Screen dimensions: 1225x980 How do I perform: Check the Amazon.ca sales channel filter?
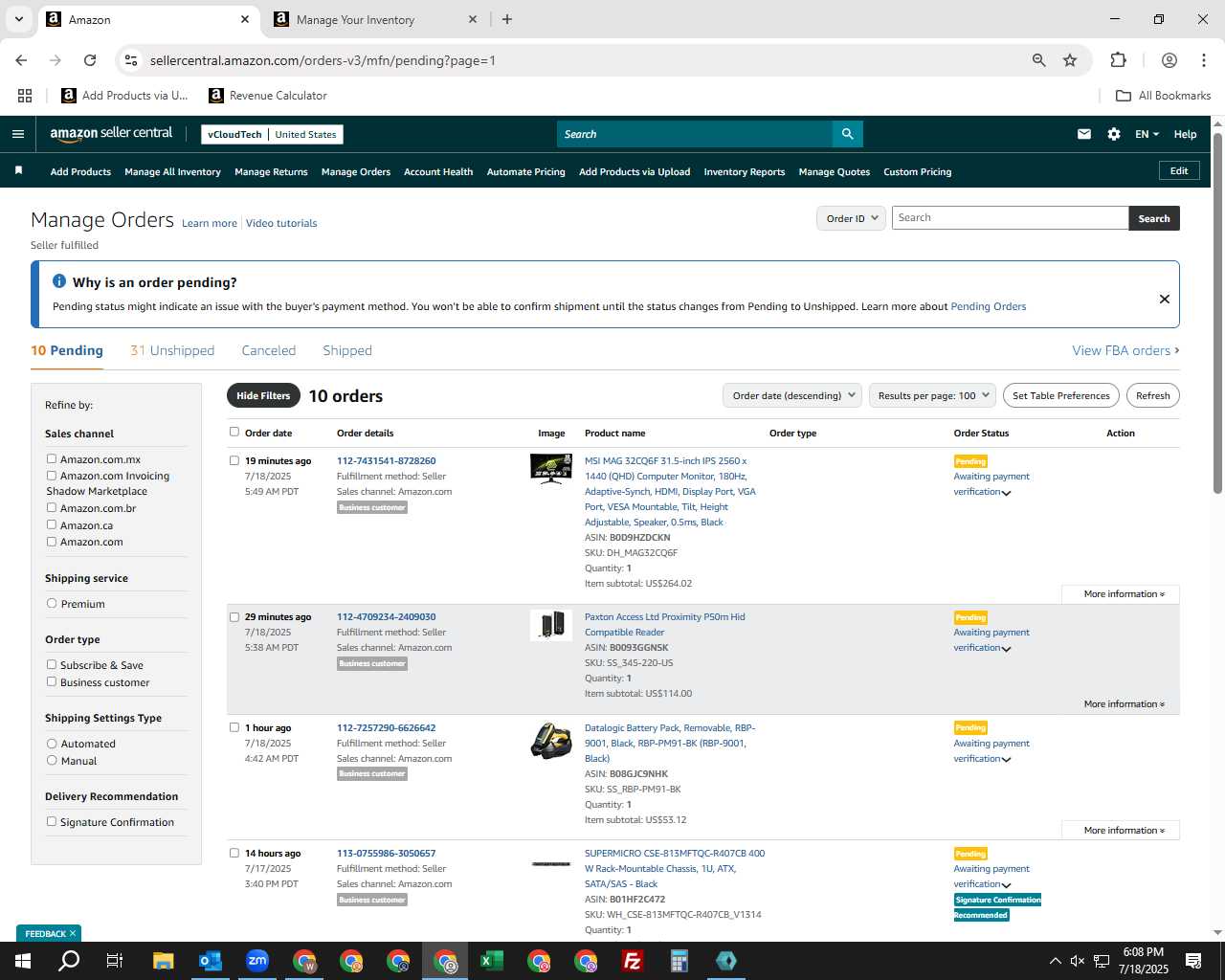click(x=52, y=524)
